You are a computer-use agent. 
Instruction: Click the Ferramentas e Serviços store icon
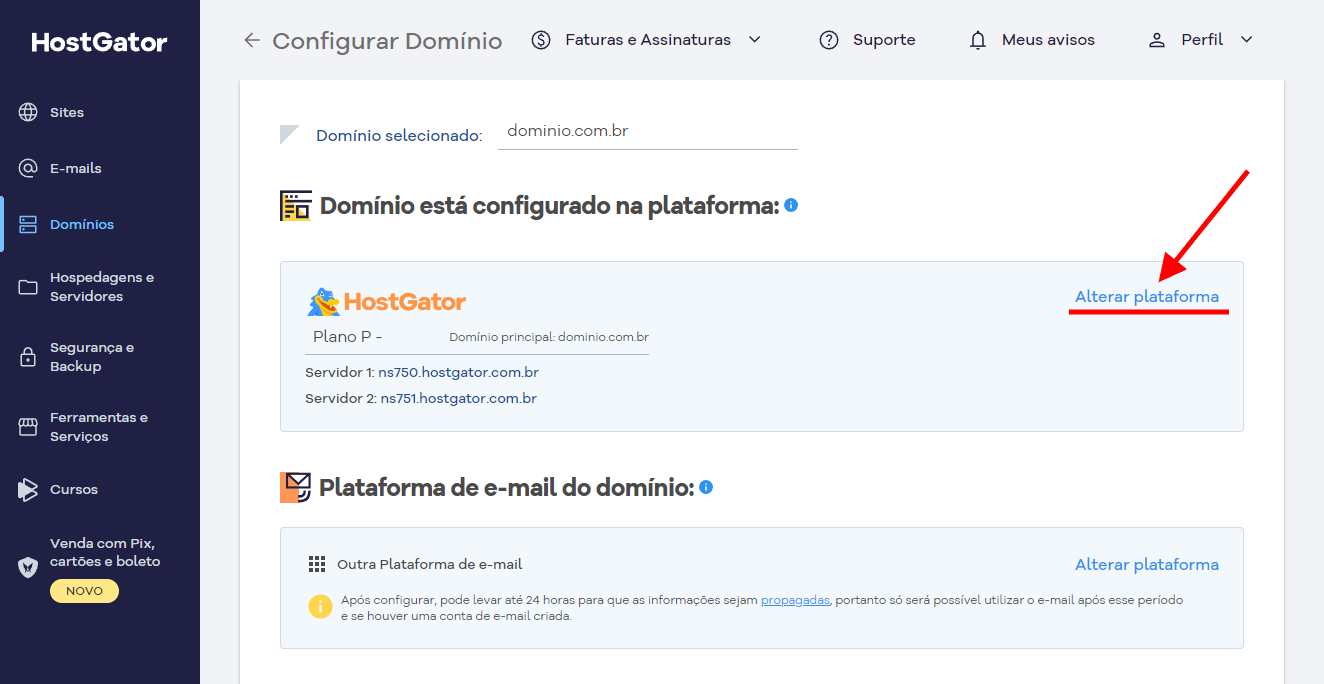tap(28, 427)
